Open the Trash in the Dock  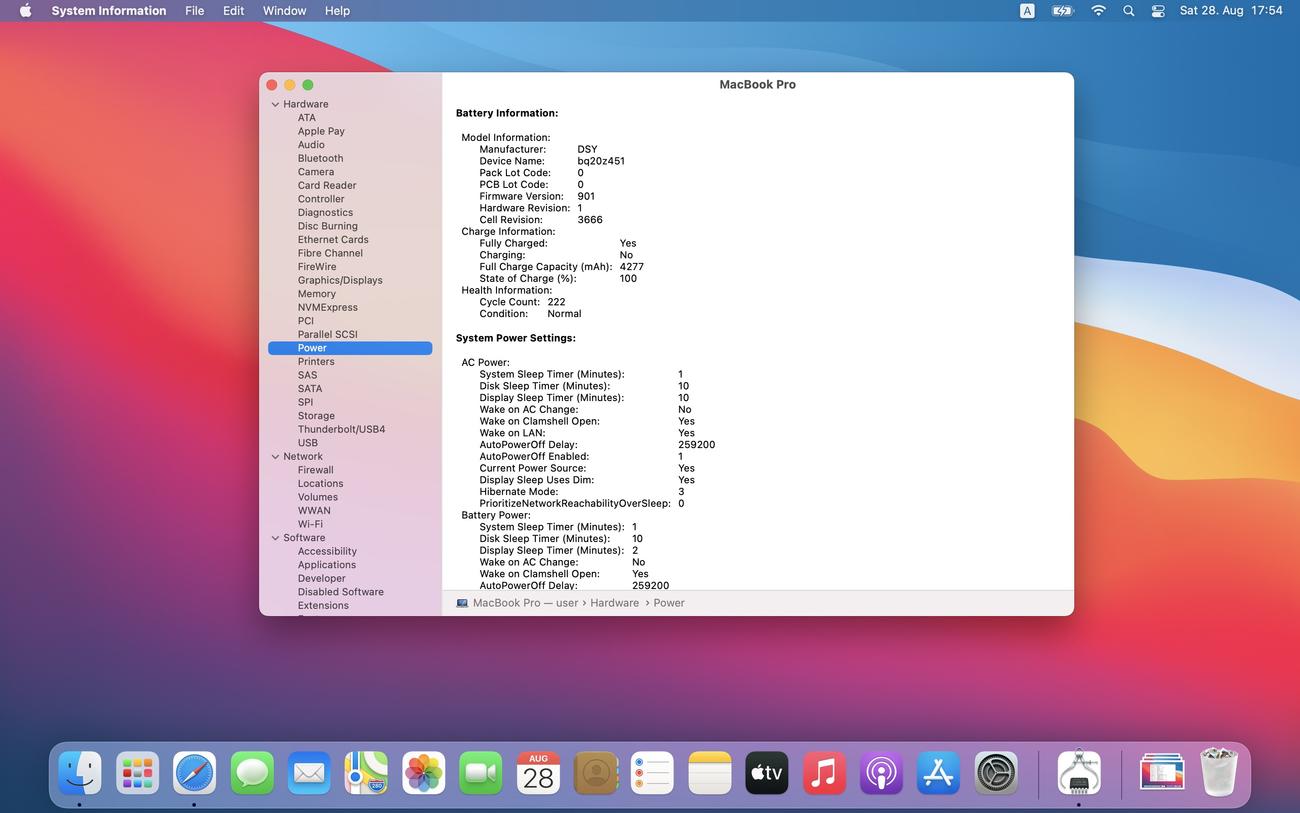1219,773
